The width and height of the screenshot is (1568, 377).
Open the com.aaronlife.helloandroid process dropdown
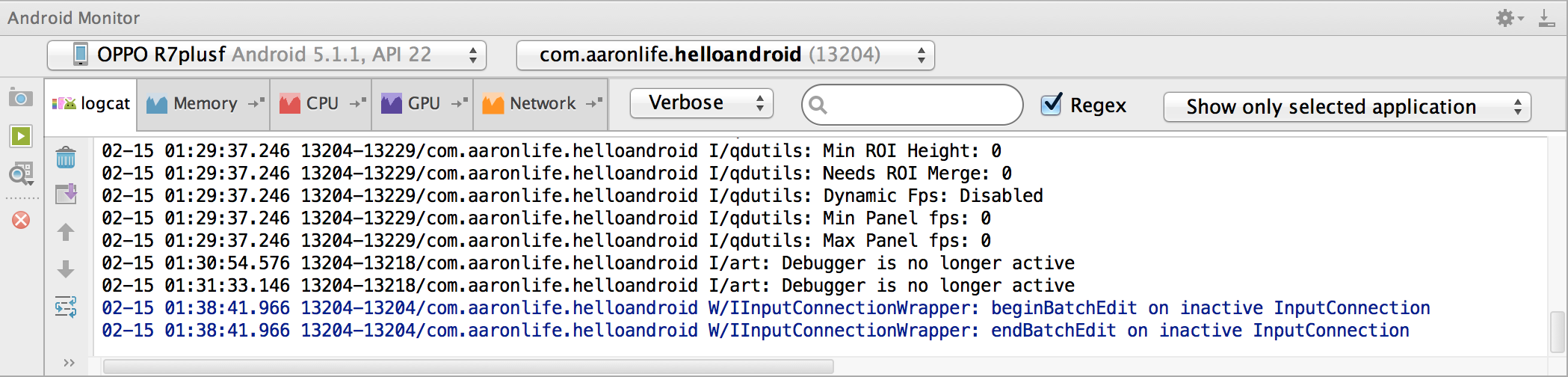point(725,55)
